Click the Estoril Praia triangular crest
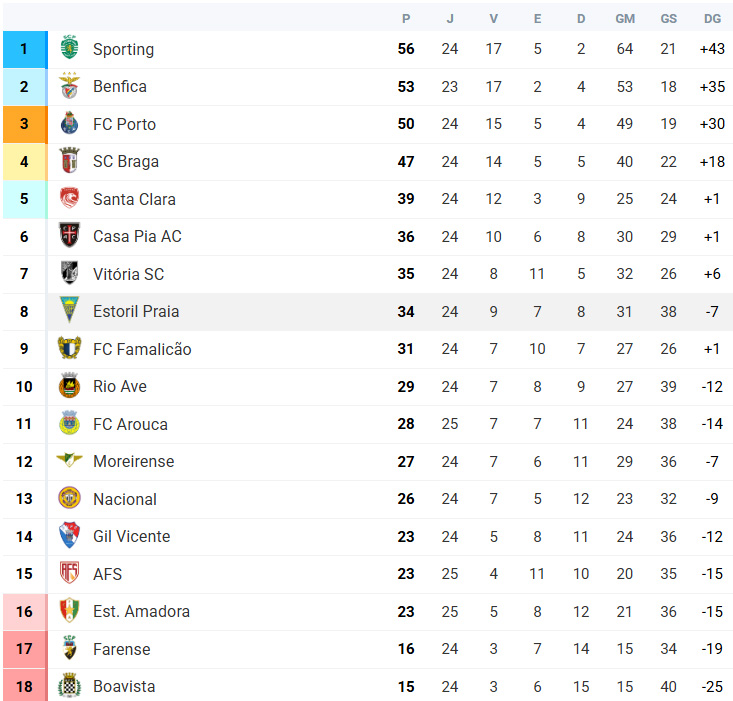The image size is (733, 701). pyautogui.click(x=69, y=310)
